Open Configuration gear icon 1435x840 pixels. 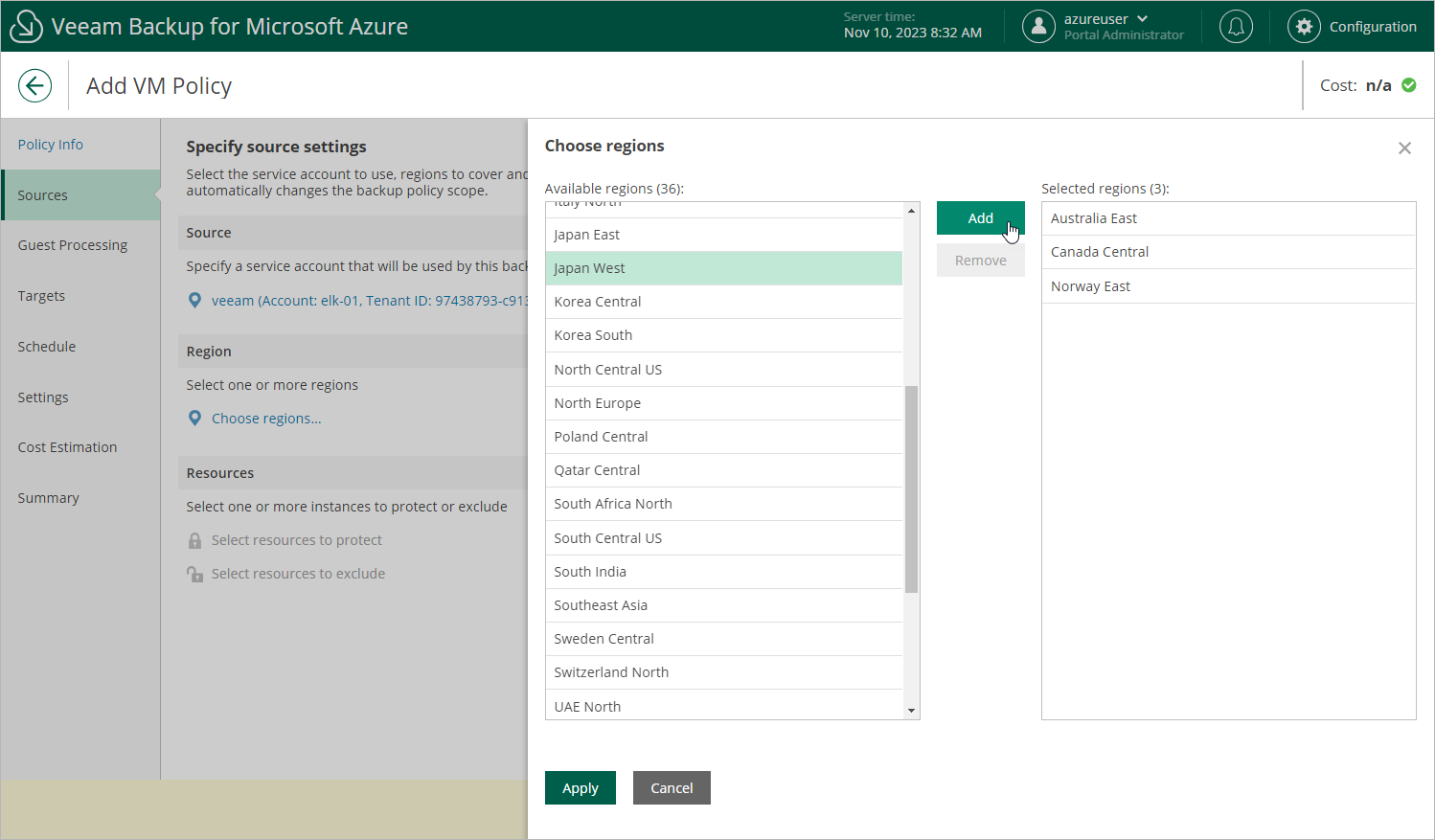(x=1304, y=26)
